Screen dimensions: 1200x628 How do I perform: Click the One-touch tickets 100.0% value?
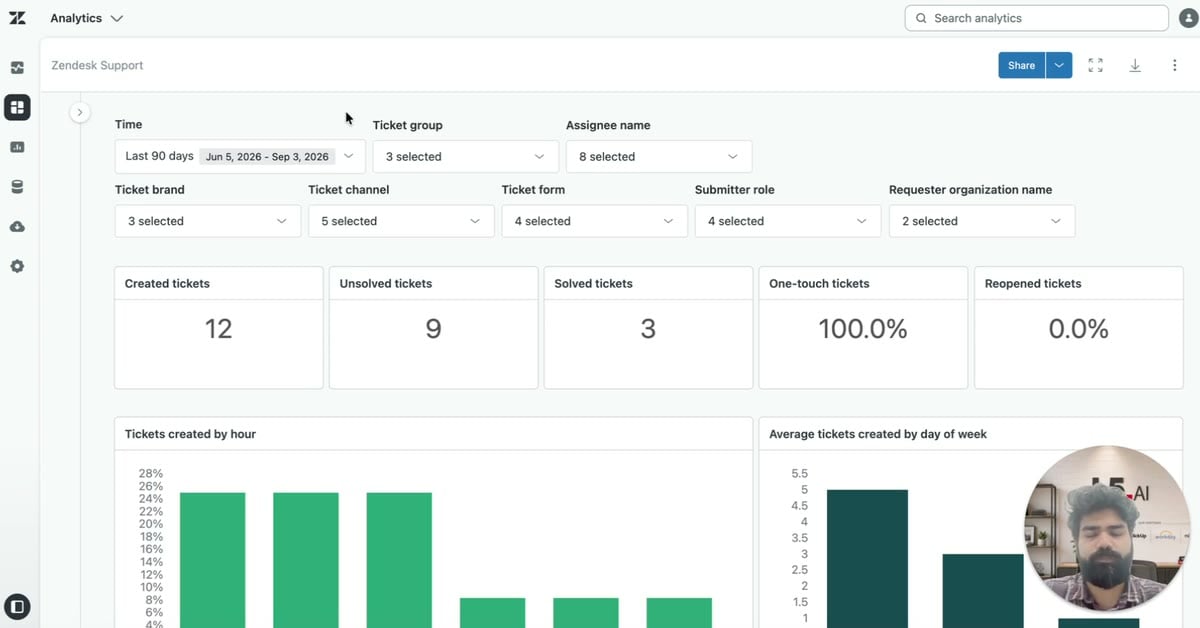click(863, 329)
